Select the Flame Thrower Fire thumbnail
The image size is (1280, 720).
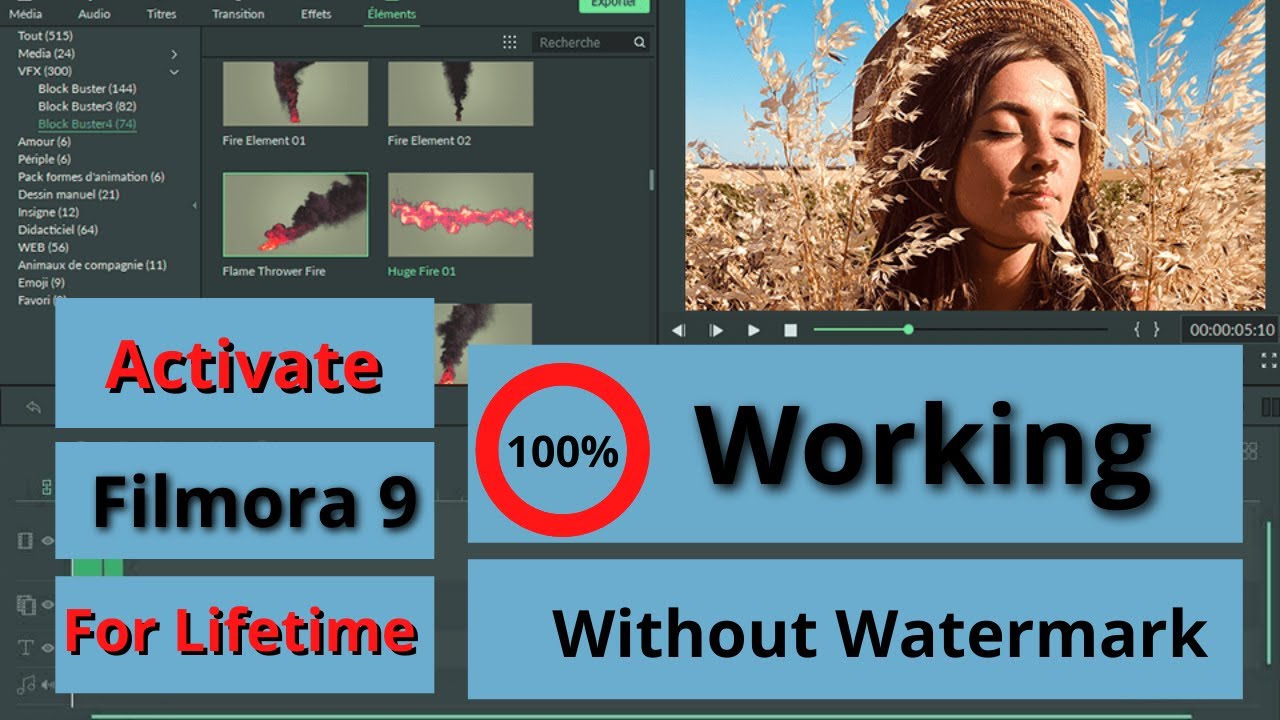tap(295, 215)
